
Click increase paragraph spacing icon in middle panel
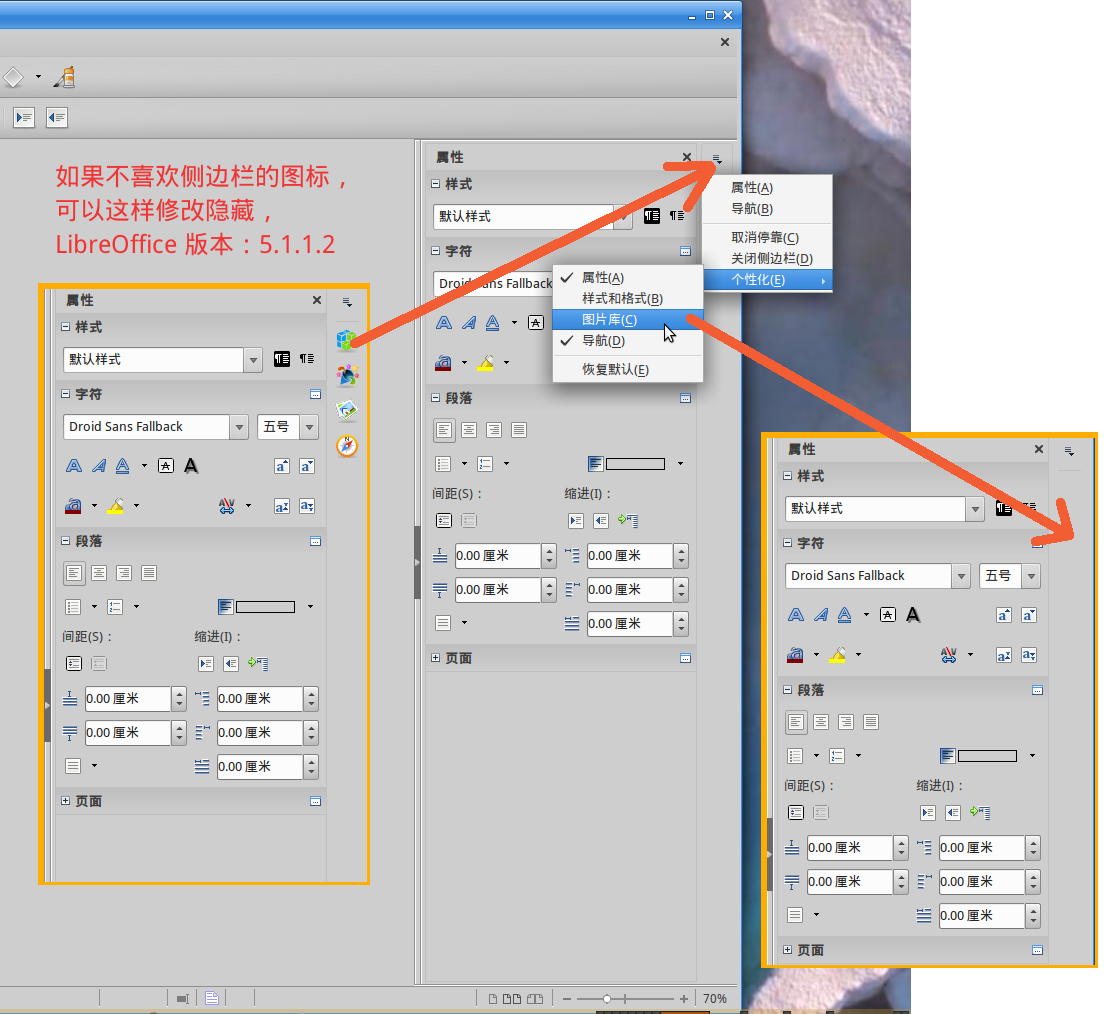(444, 521)
